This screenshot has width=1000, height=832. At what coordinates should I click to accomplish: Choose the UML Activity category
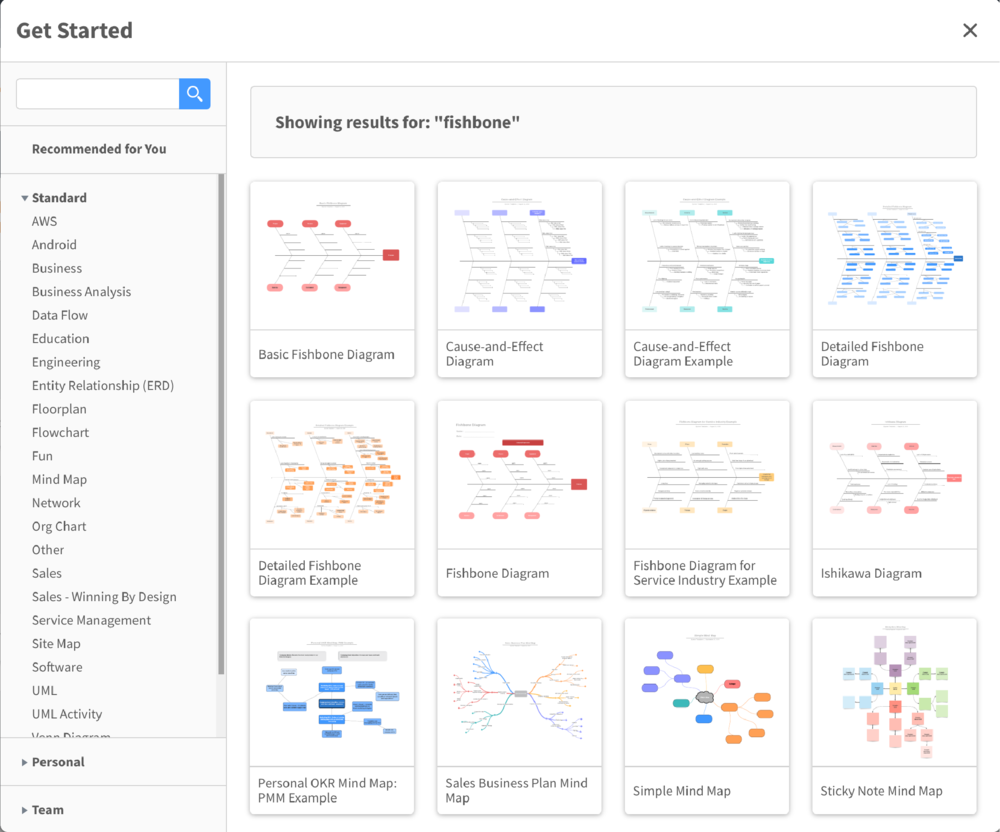[x=66, y=714]
